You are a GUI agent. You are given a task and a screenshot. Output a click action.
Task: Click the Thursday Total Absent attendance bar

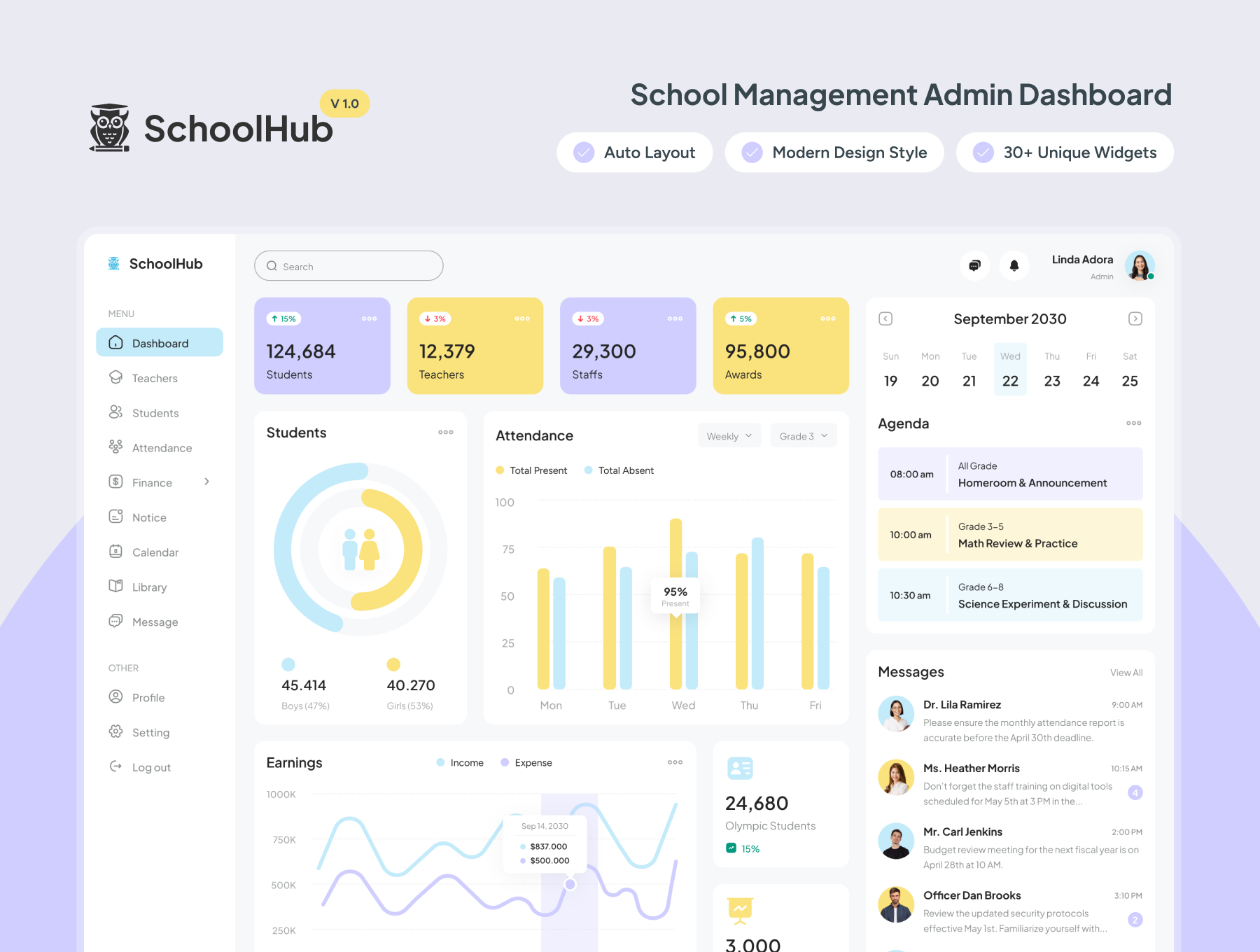[757, 613]
